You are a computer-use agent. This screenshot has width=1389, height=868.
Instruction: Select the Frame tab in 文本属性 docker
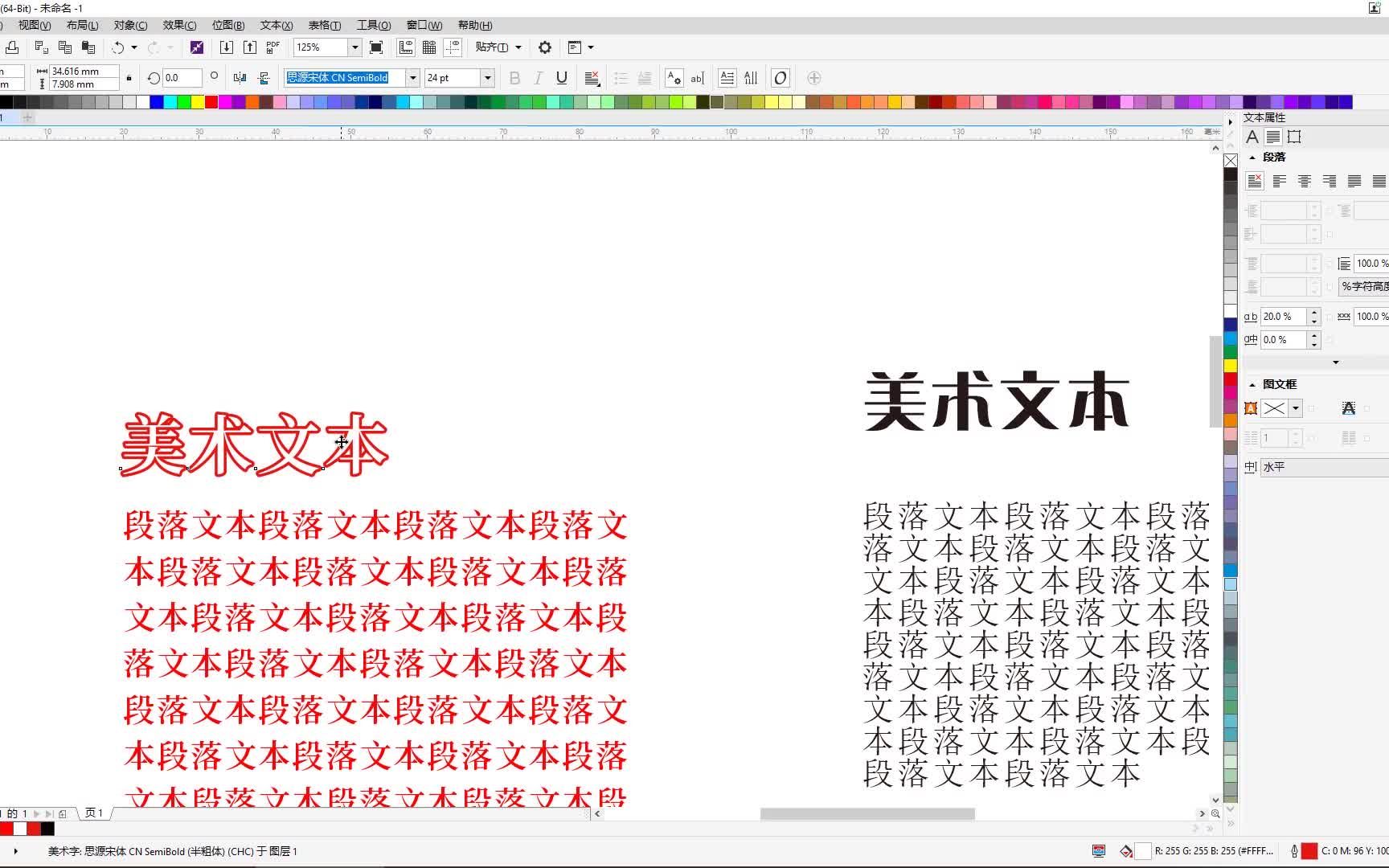click(x=1294, y=137)
